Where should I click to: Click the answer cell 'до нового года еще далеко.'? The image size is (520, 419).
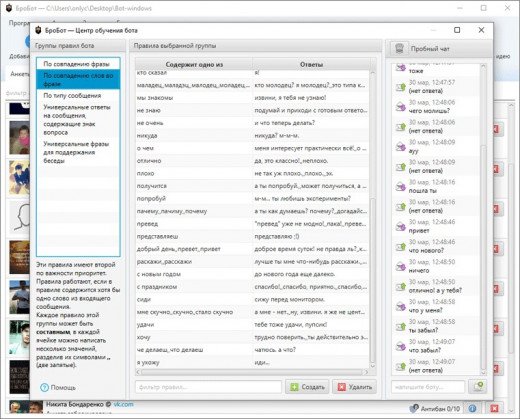[311, 274]
